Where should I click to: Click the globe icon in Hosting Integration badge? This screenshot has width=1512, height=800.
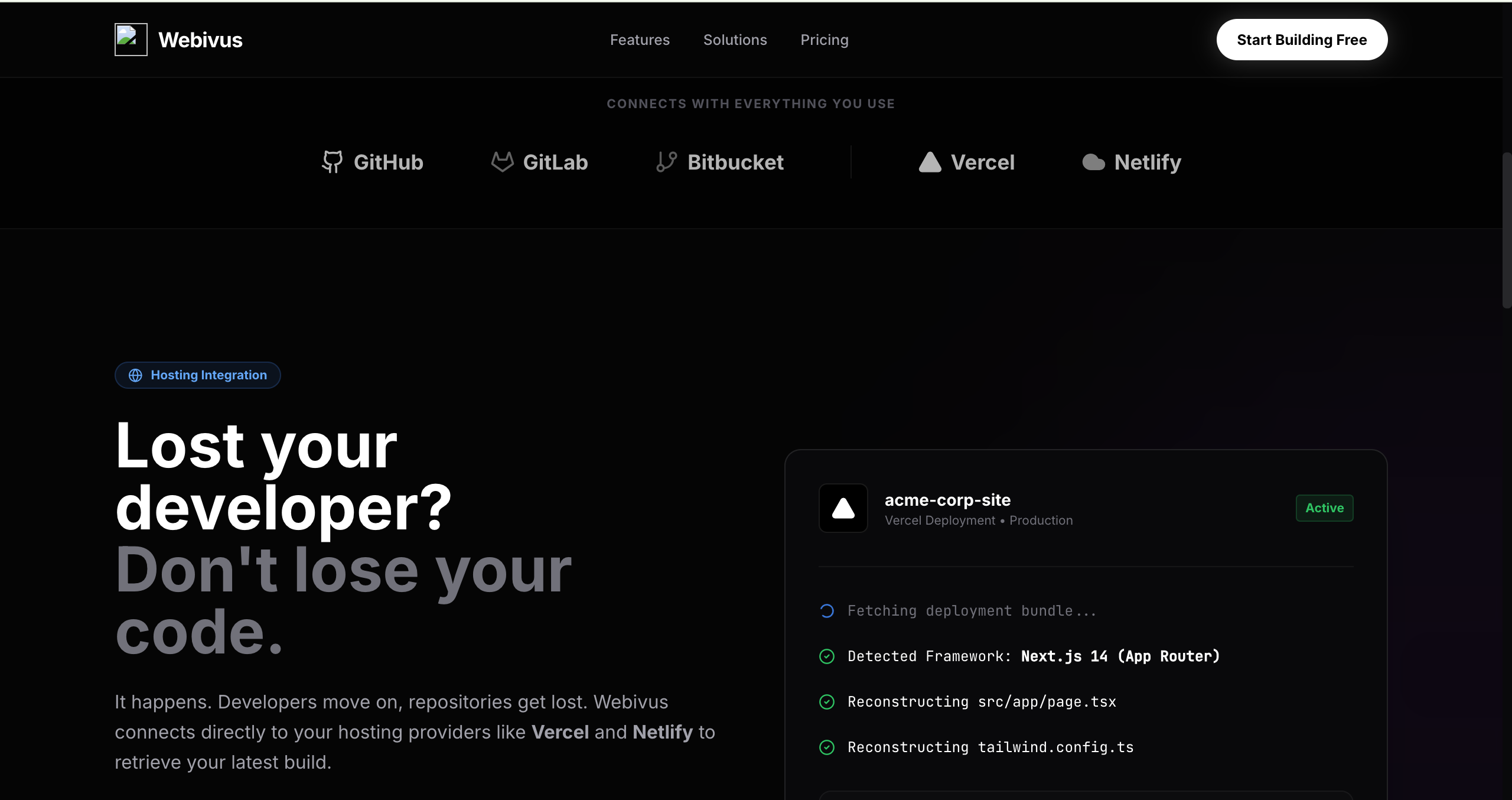(135, 375)
